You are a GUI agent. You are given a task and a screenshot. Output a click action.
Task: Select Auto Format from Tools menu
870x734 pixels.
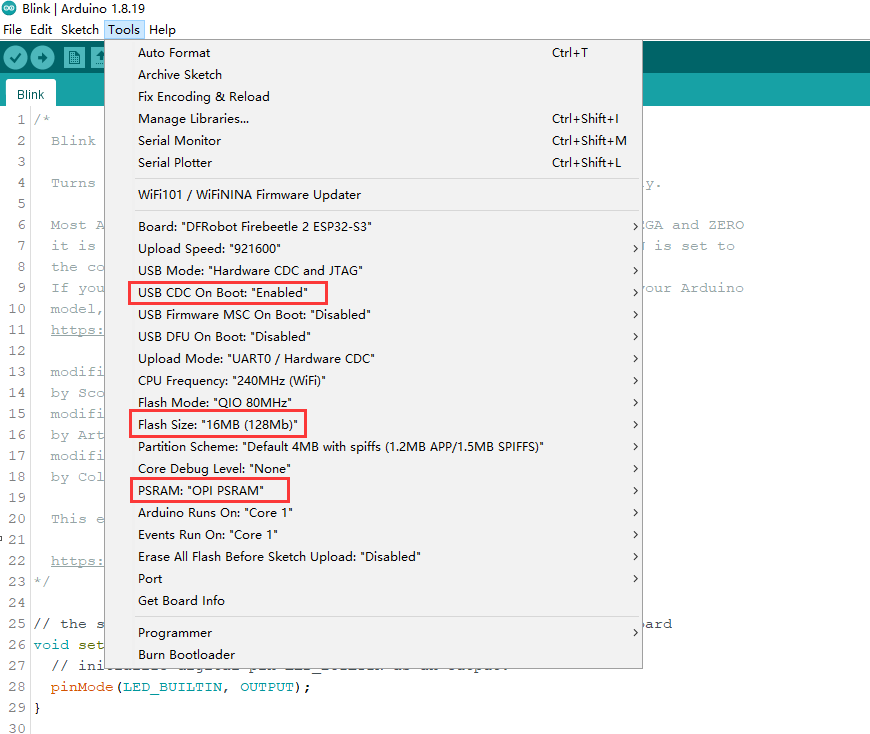[x=174, y=53]
